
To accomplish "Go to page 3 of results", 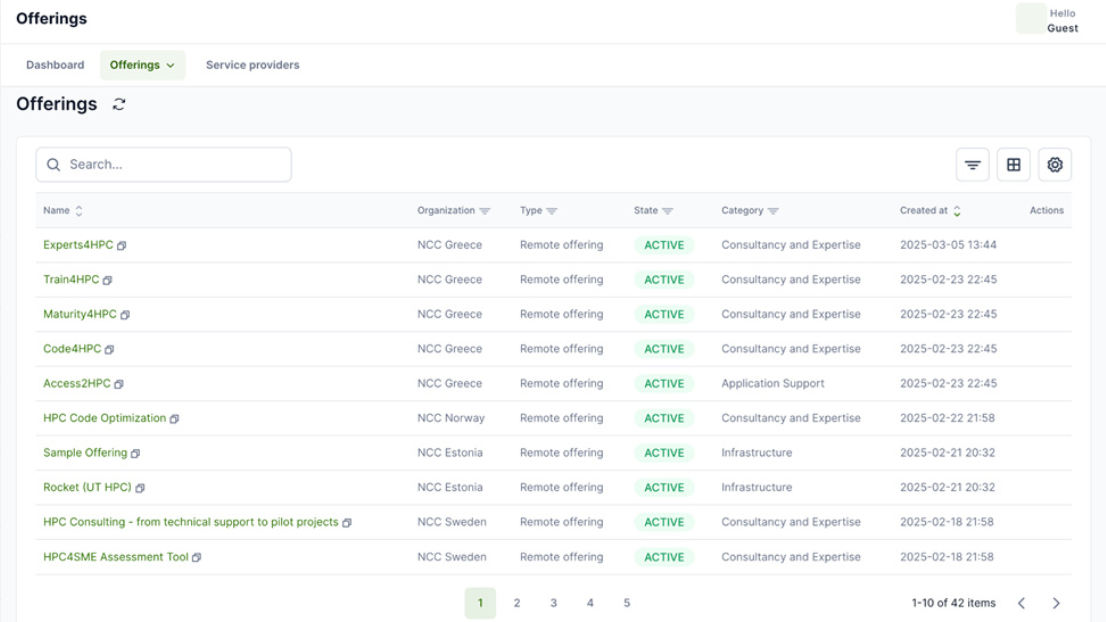I will pos(553,603).
